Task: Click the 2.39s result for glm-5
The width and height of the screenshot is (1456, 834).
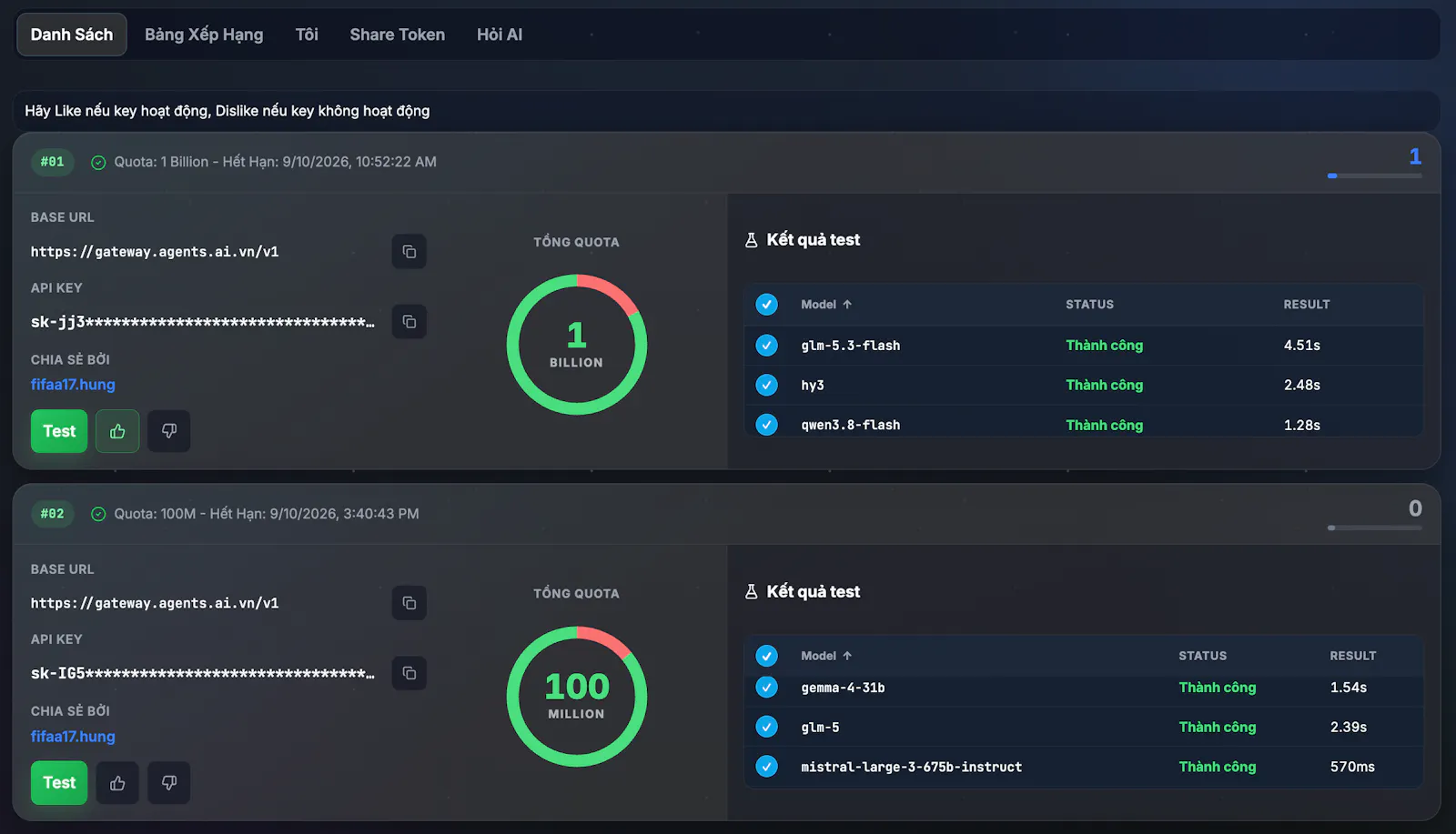Action: tap(1349, 728)
